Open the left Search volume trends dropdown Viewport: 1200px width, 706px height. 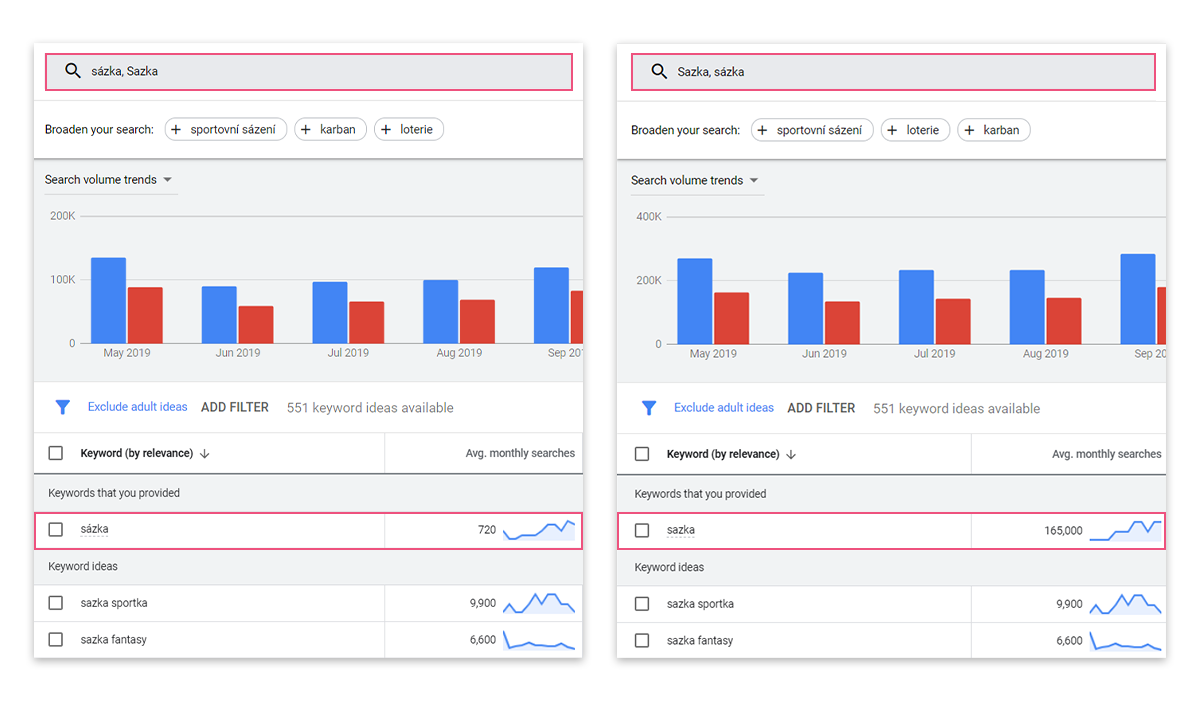pos(109,180)
